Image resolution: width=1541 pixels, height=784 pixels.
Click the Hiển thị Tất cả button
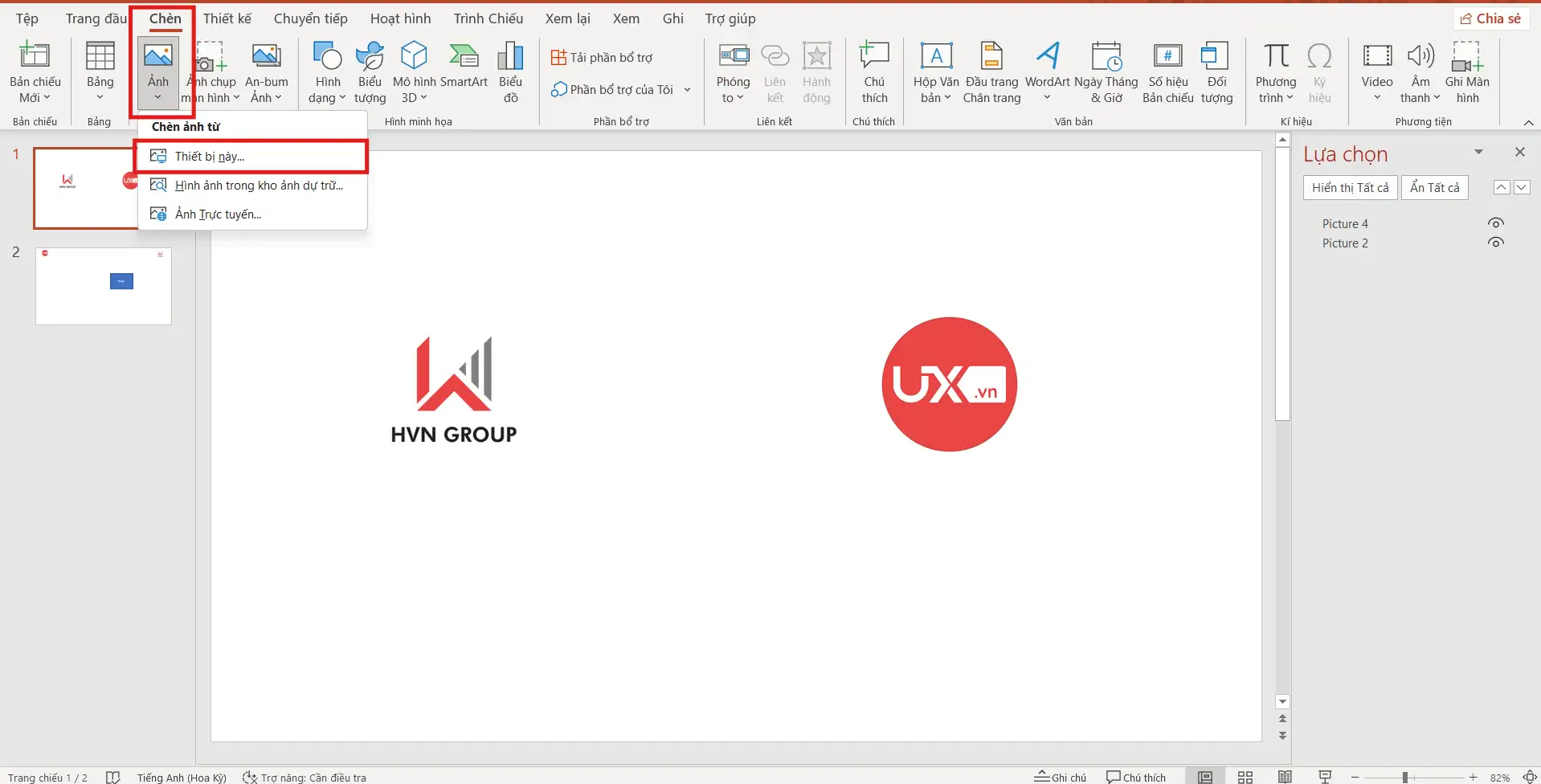pyautogui.click(x=1350, y=188)
